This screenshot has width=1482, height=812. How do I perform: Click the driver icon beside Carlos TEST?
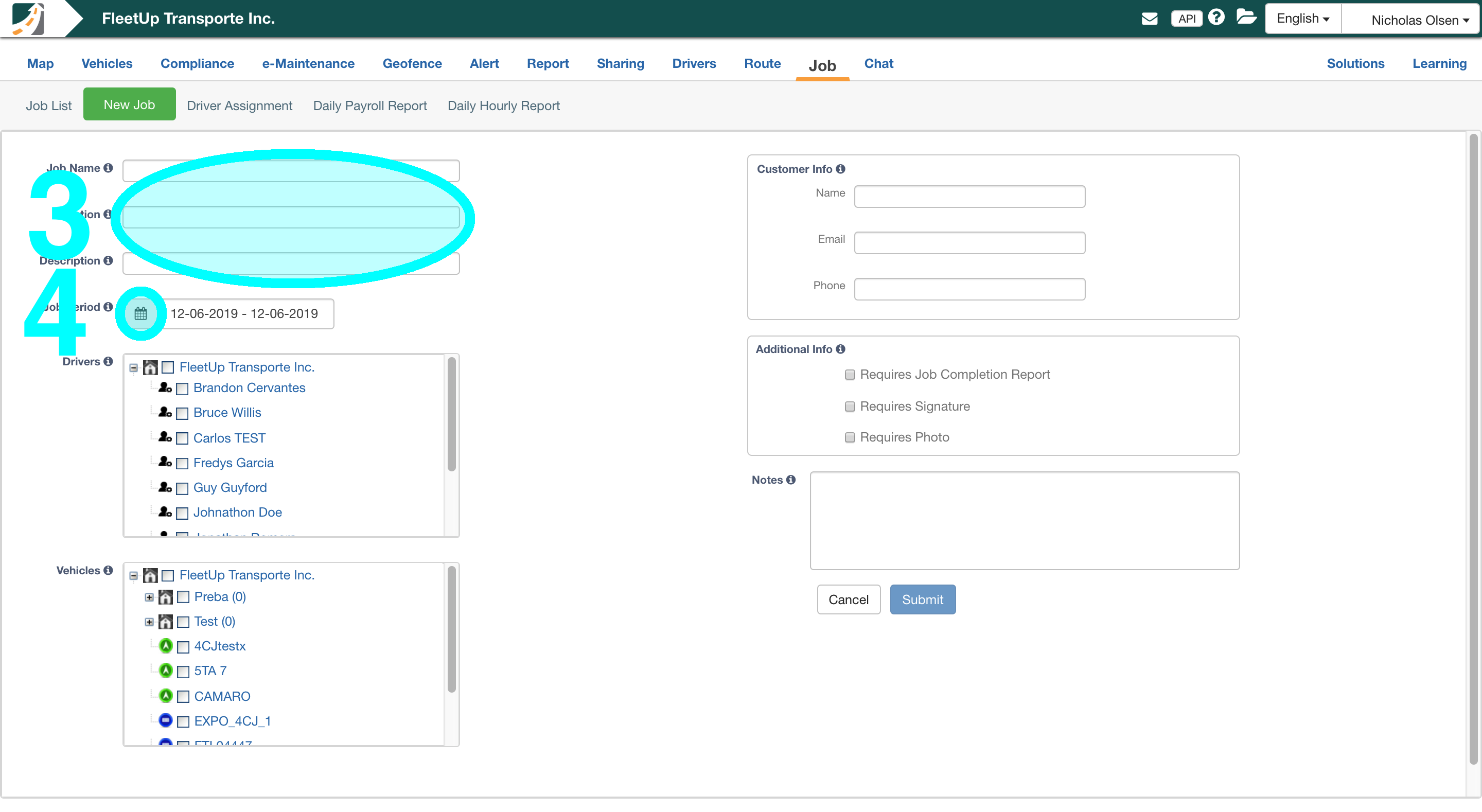point(165,437)
